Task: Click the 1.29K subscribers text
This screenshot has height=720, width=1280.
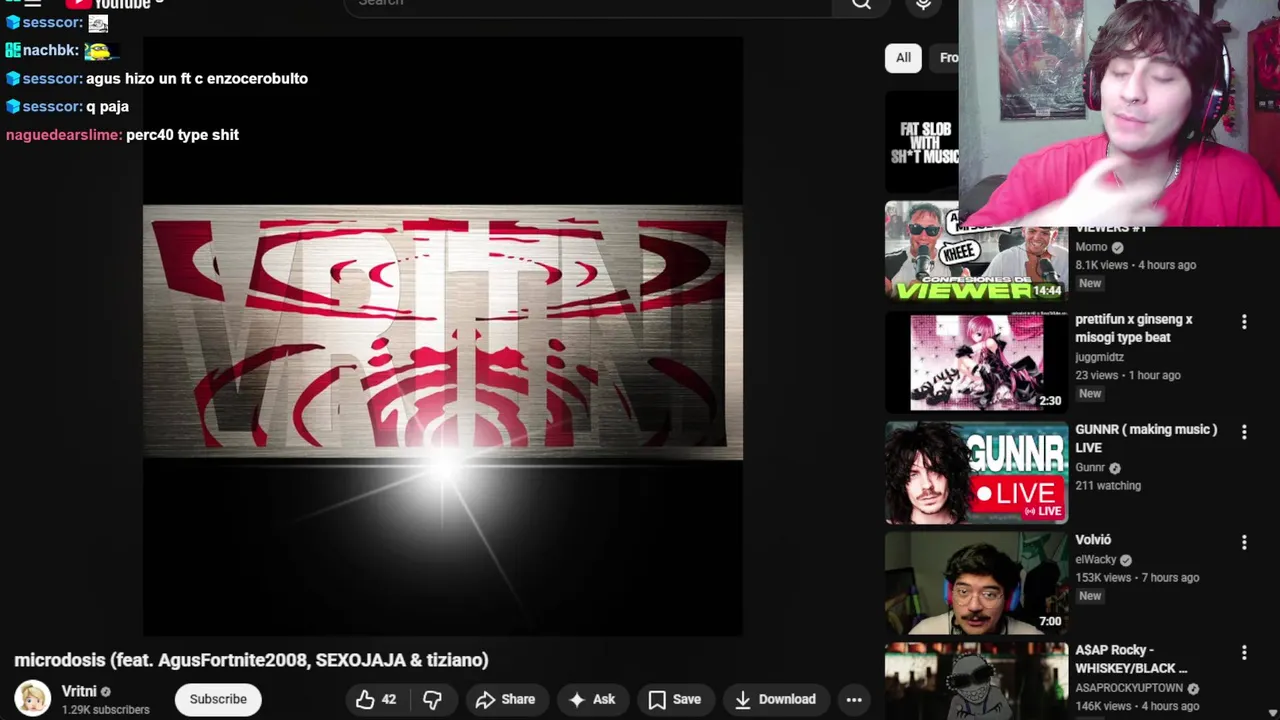Action: tap(106, 710)
